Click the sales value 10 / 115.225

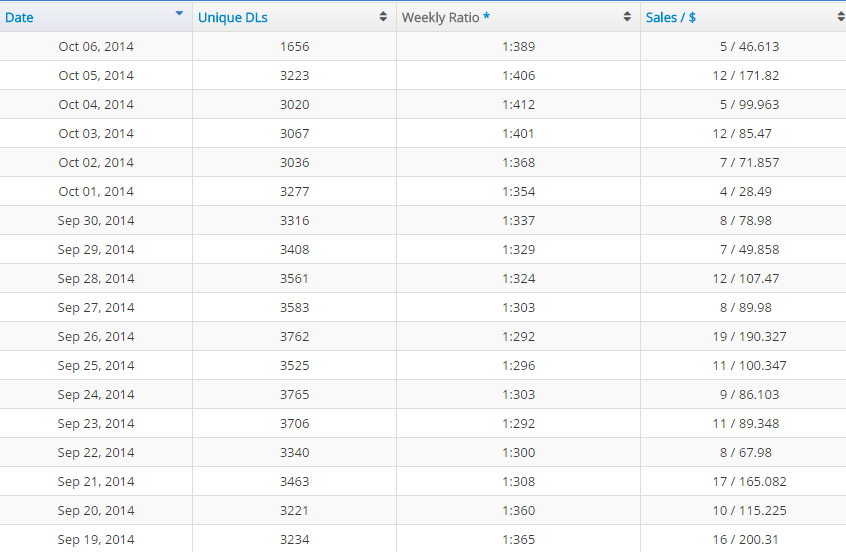click(749, 510)
